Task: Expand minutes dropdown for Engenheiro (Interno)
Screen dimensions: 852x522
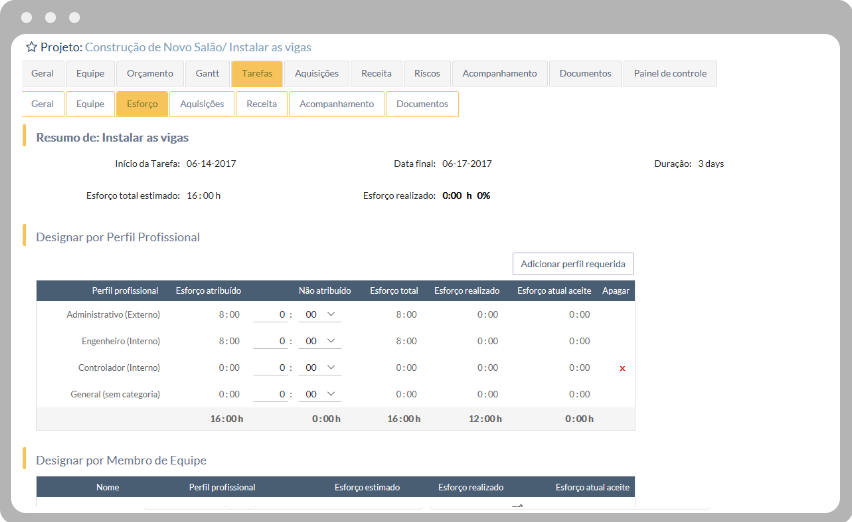Action: tap(320, 342)
